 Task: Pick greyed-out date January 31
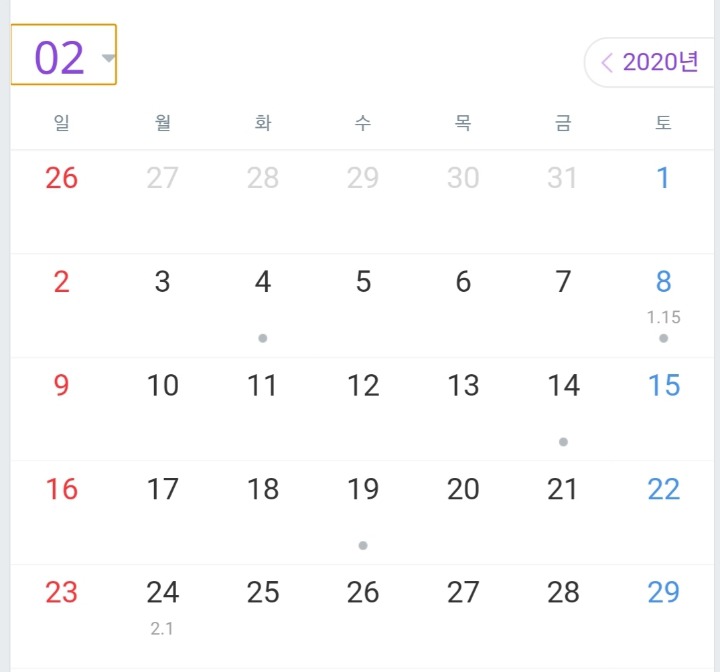[563, 179]
